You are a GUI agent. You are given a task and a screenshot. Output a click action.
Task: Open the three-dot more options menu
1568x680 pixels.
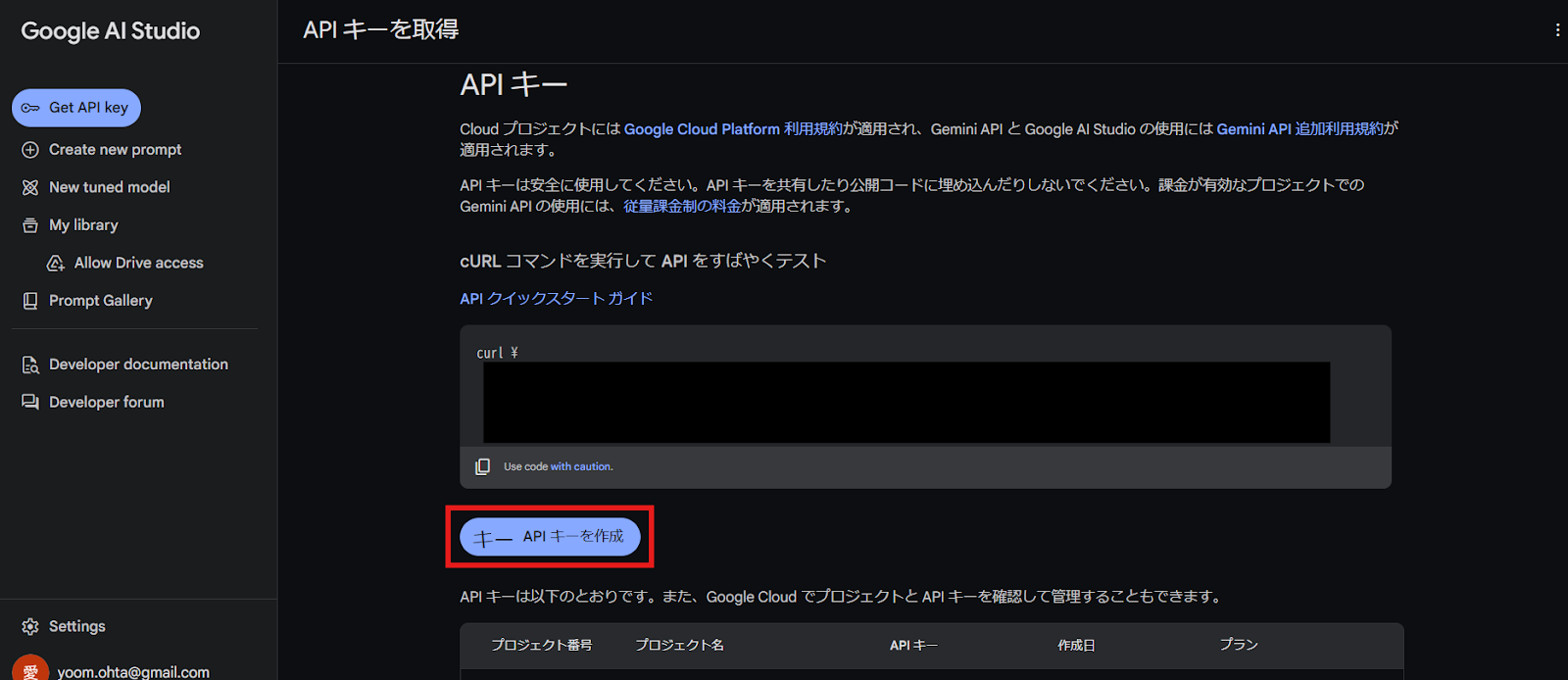1557,30
